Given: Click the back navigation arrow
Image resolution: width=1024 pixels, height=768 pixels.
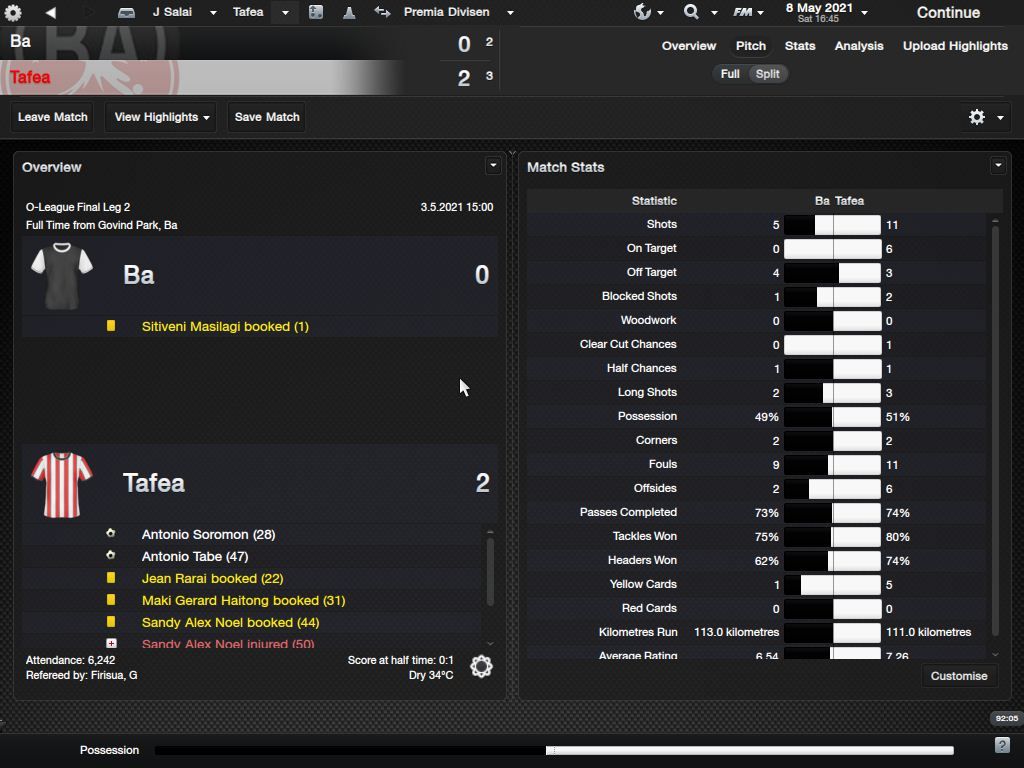Looking at the screenshot, I should coord(50,13).
